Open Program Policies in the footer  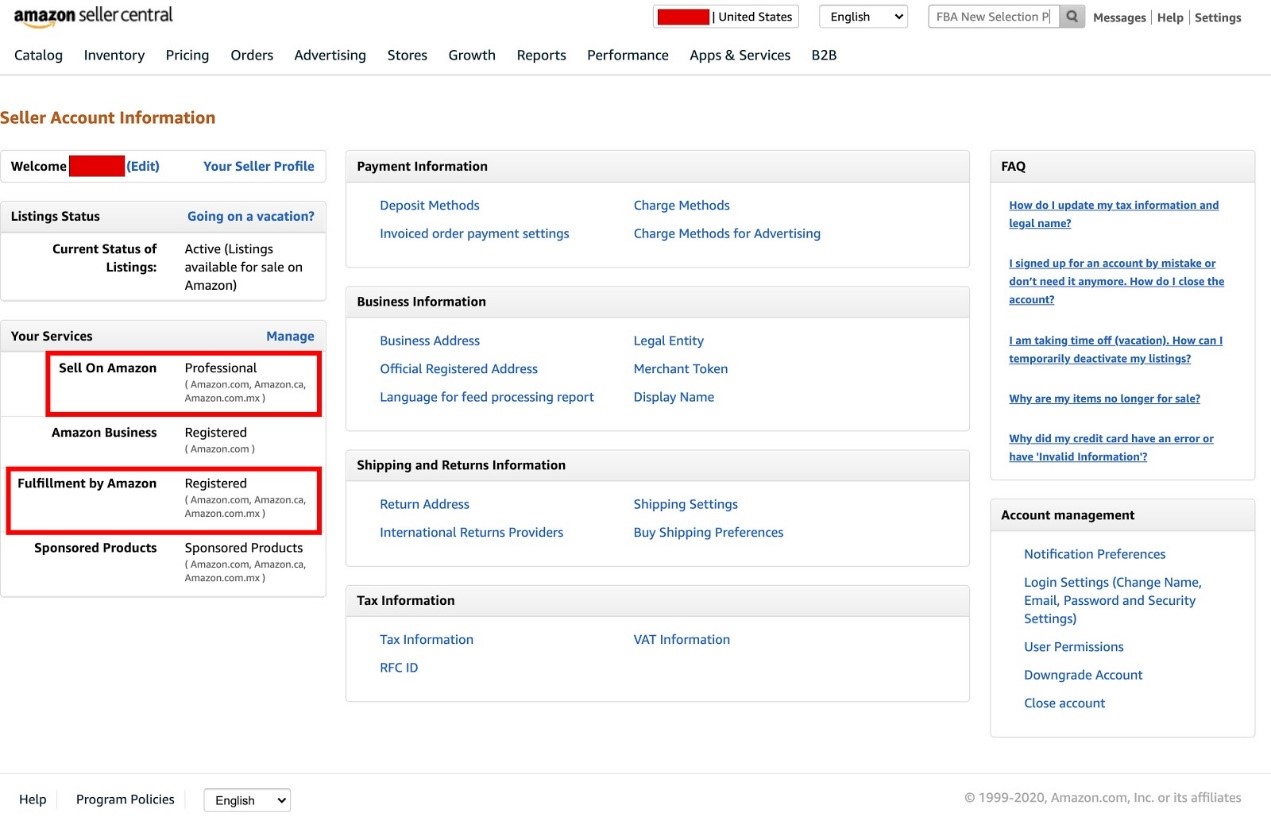pos(125,799)
